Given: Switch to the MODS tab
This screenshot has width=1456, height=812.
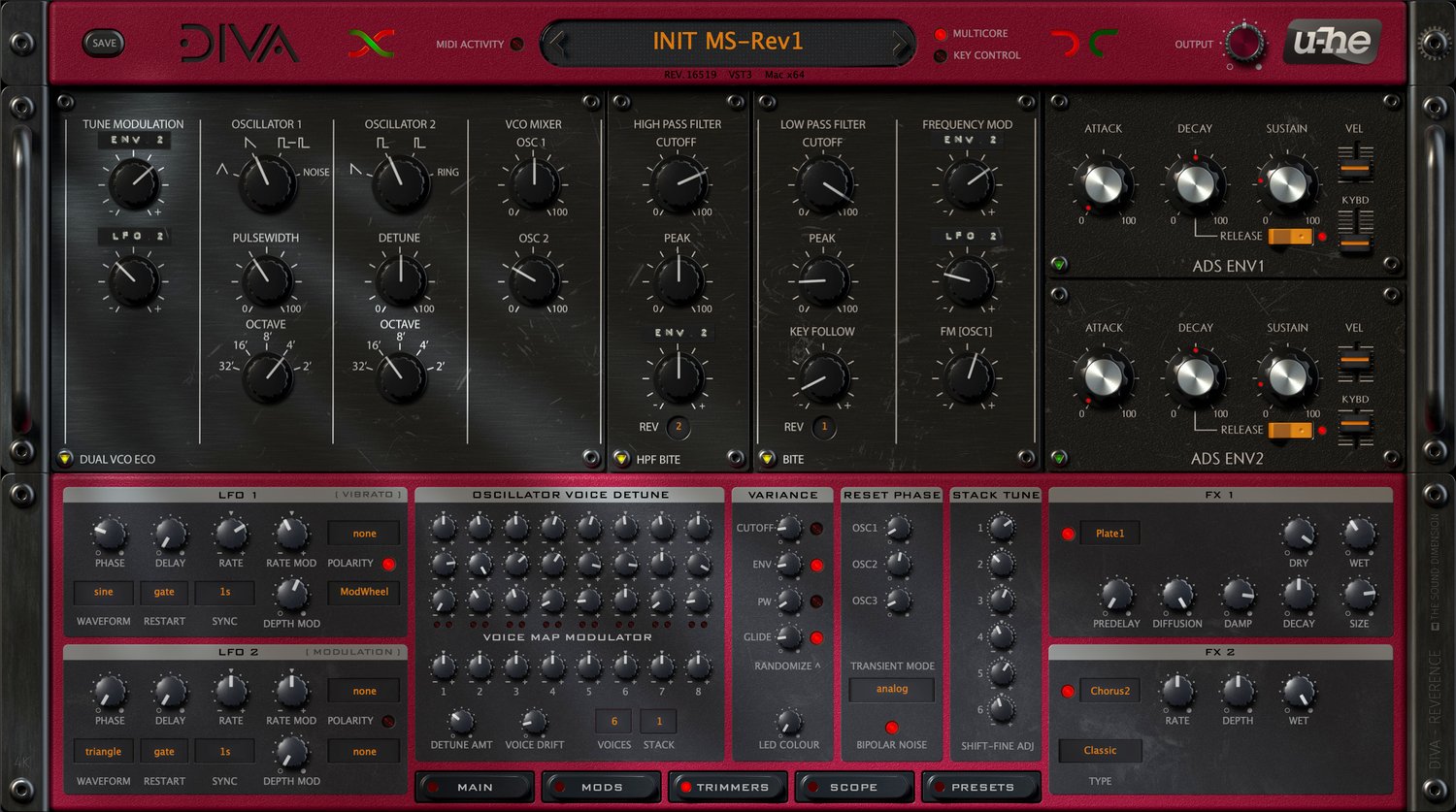Looking at the screenshot, I should (602, 787).
